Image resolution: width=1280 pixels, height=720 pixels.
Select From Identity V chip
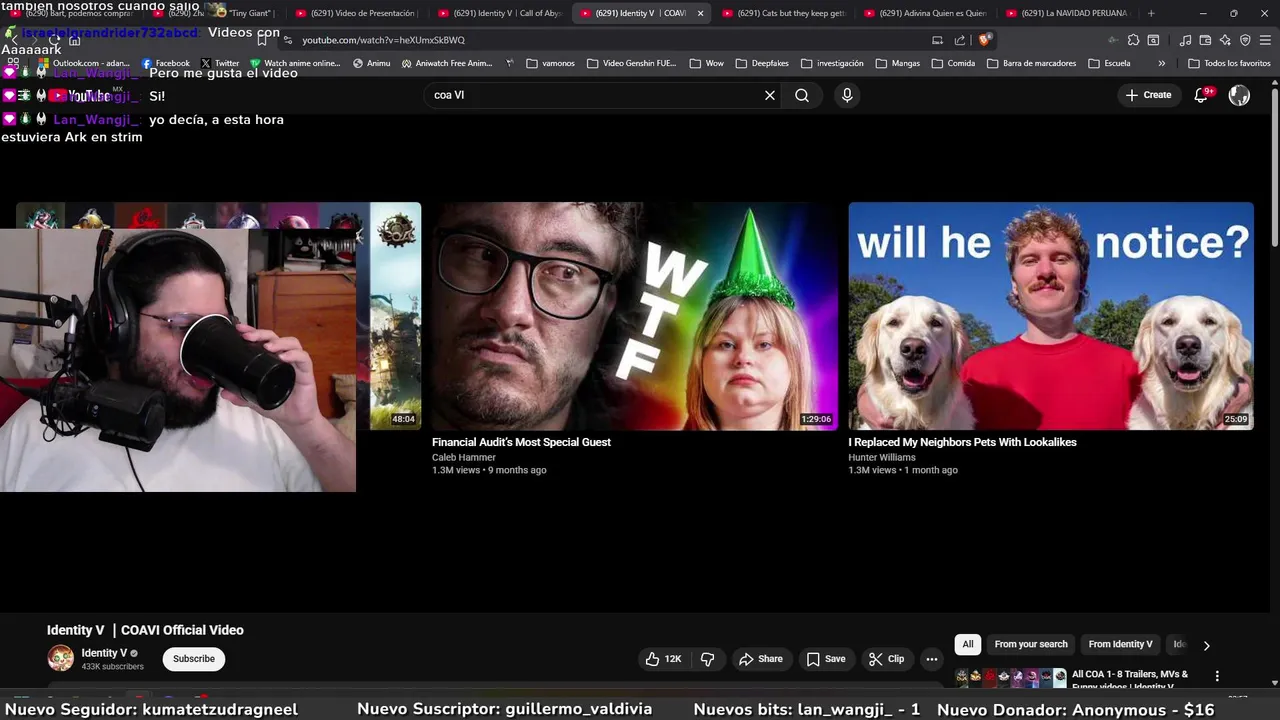pyautogui.click(x=1120, y=644)
